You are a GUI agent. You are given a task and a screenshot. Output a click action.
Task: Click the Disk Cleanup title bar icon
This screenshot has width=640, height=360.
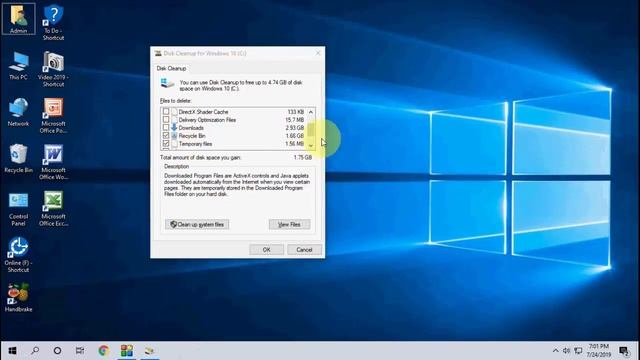point(158,53)
